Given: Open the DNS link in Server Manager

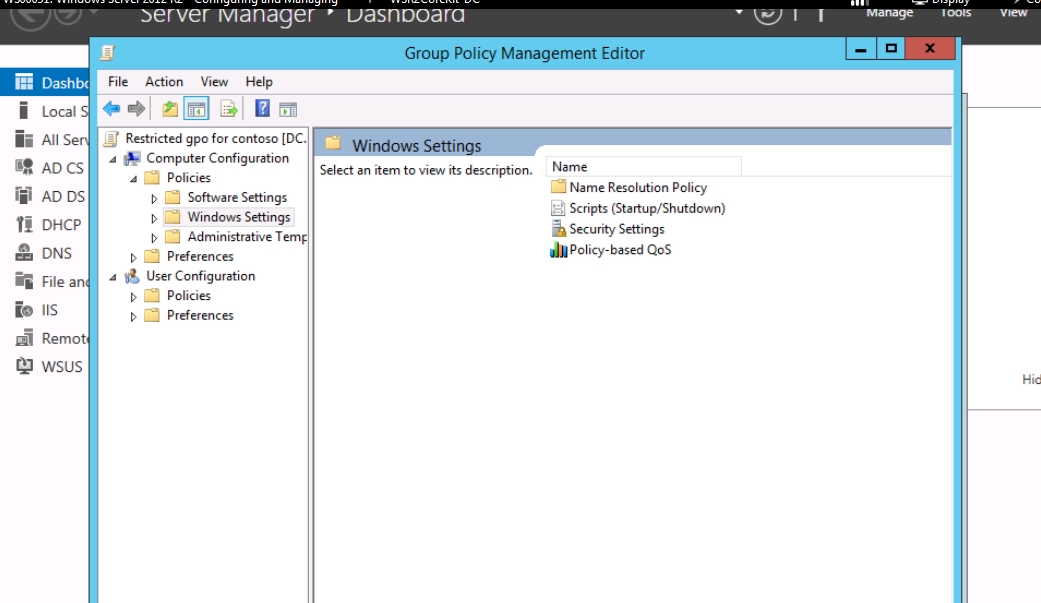Looking at the screenshot, I should [x=56, y=253].
